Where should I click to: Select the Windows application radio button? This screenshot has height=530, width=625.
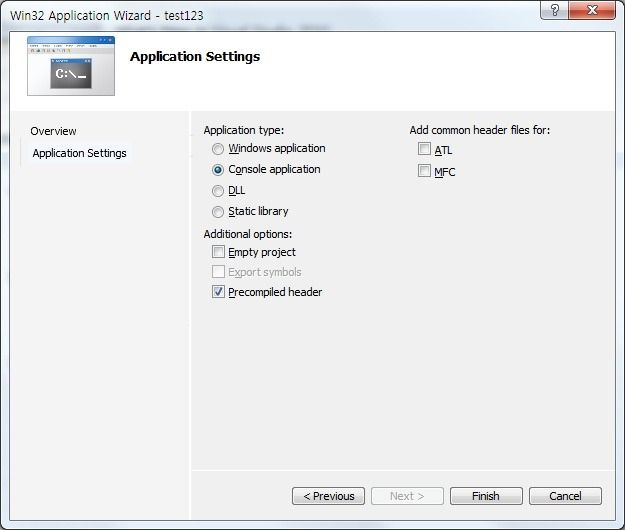click(218, 149)
